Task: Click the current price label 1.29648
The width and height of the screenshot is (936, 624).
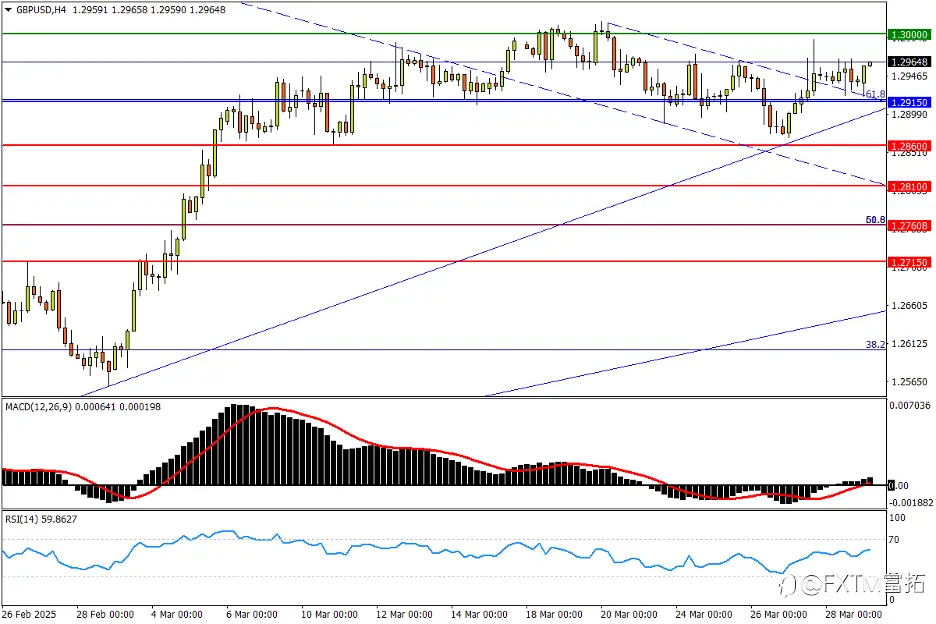Action: [909, 62]
